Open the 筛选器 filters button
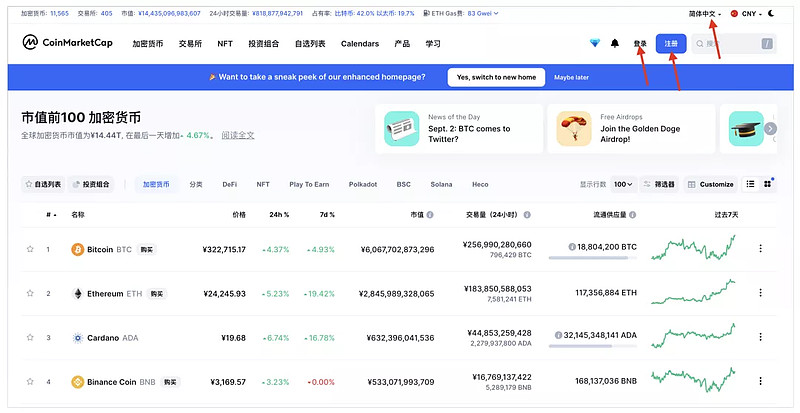Screen dimensions: 800x413 pyautogui.click(x=659, y=184)
